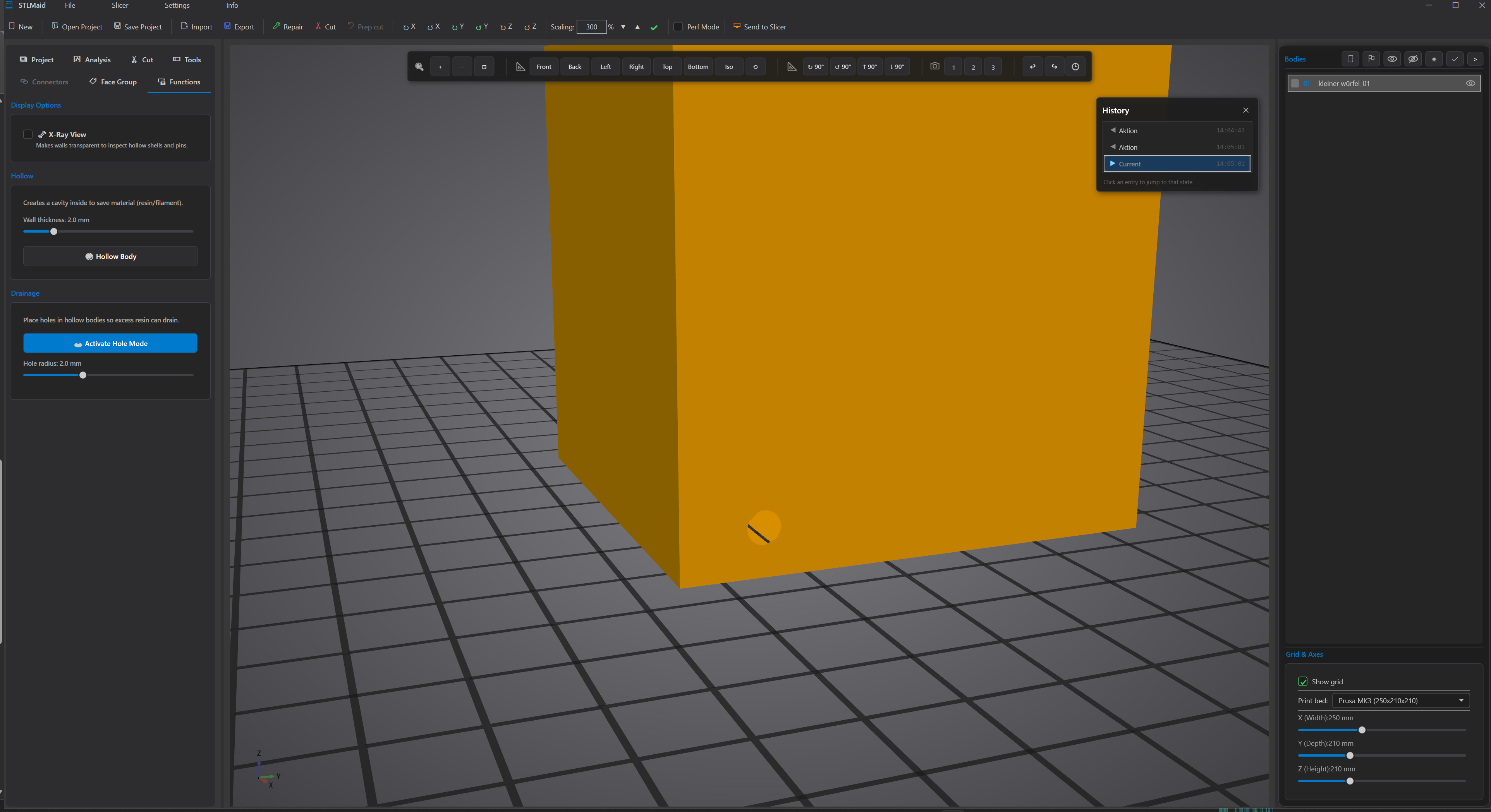Click the magnifier zoom icon in viewport toolbar

click(419, 67)
